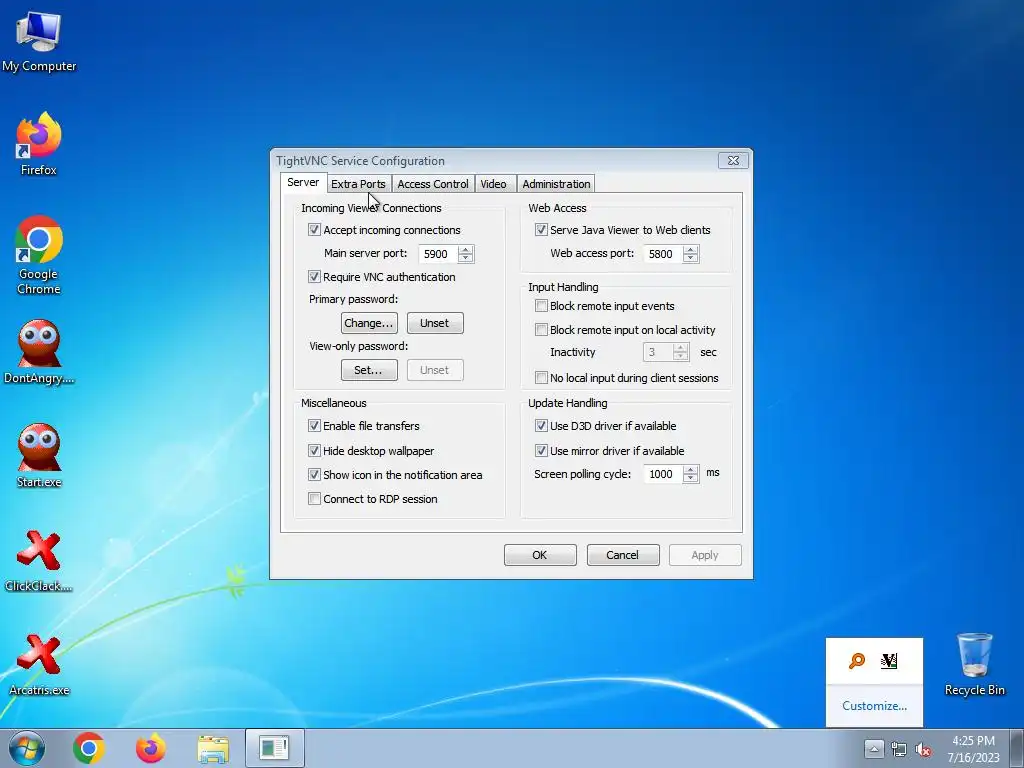This screenshot has width=1024, height=768.
Task: Switch to the Extra Ports tab
Action: click(x=358, y=184)
